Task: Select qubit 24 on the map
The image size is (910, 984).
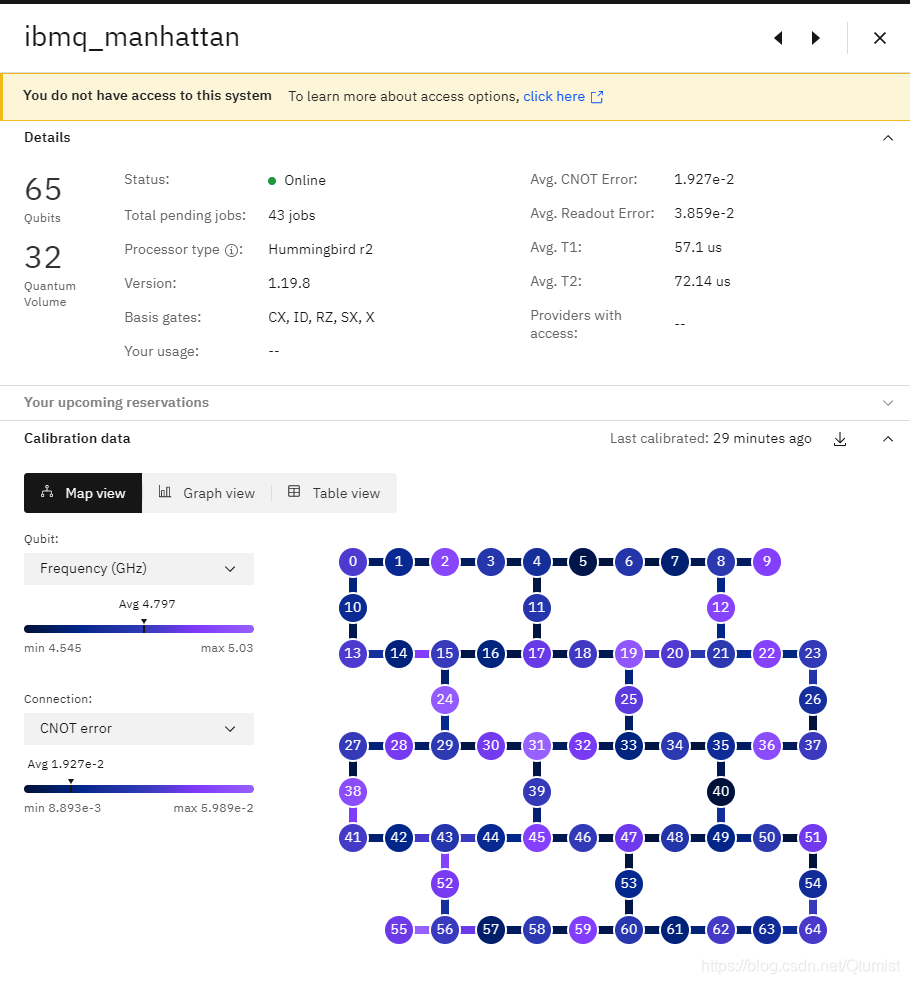Action: [445, 700]
